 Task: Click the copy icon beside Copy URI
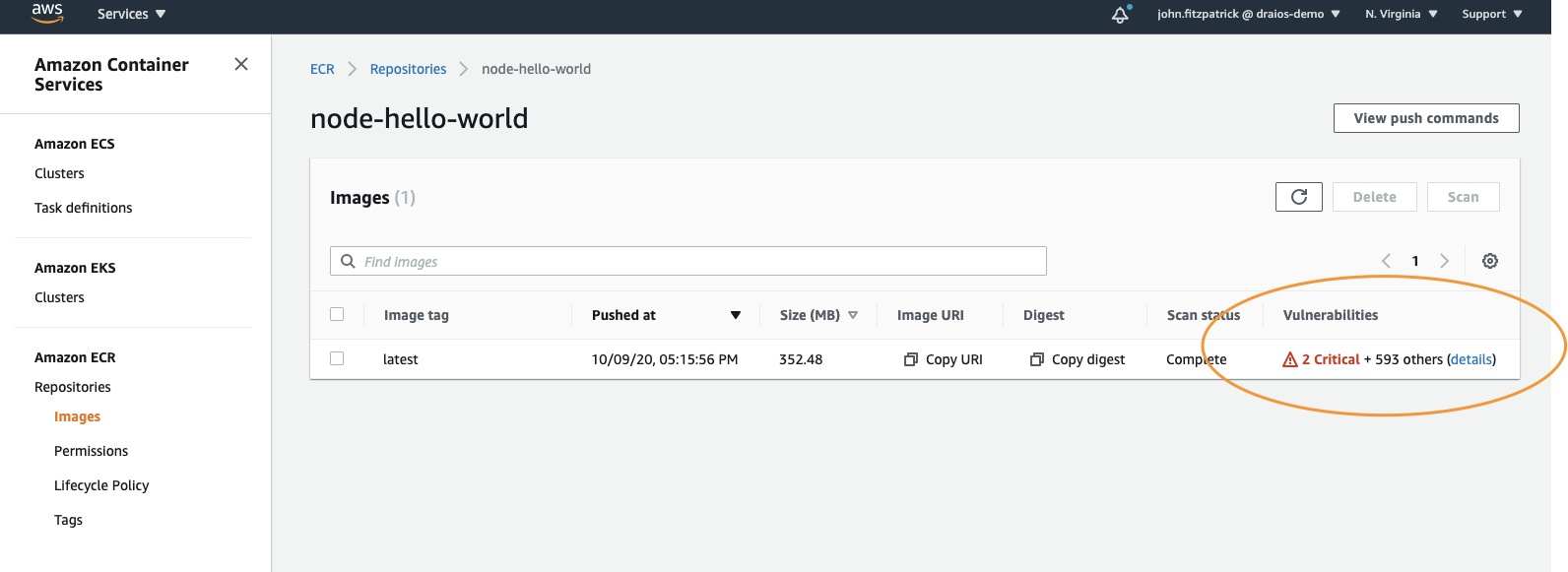911,359
